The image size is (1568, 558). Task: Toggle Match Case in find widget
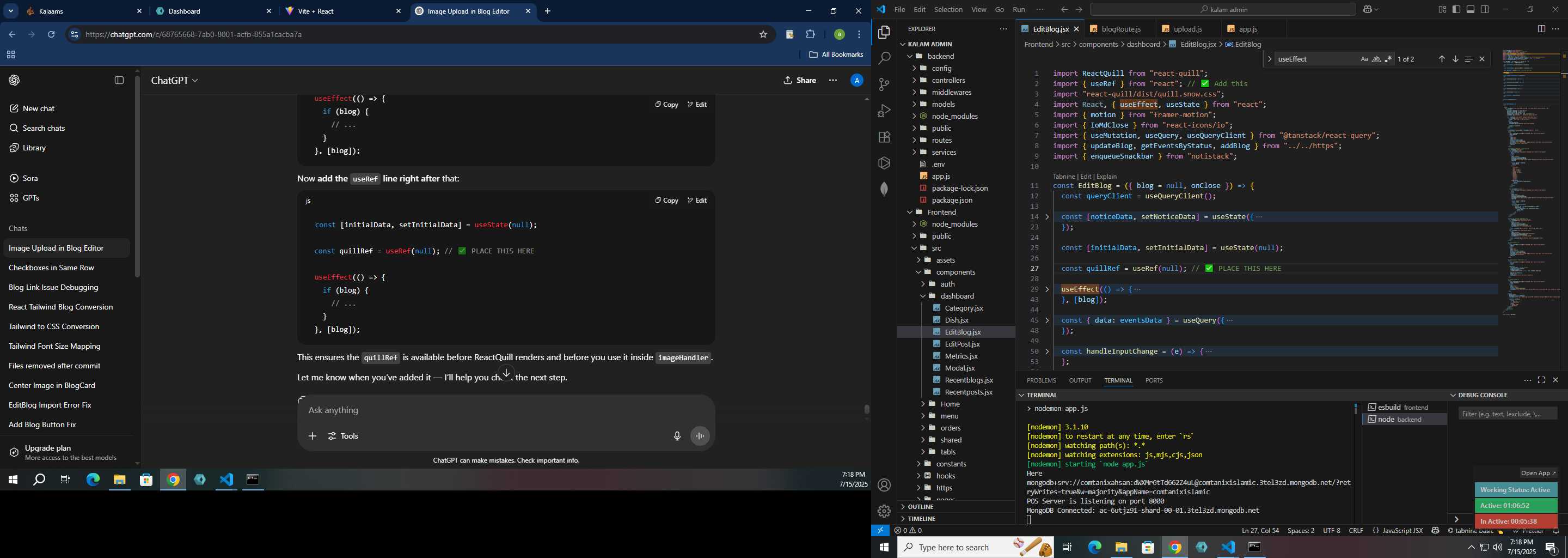[1364, 59]
